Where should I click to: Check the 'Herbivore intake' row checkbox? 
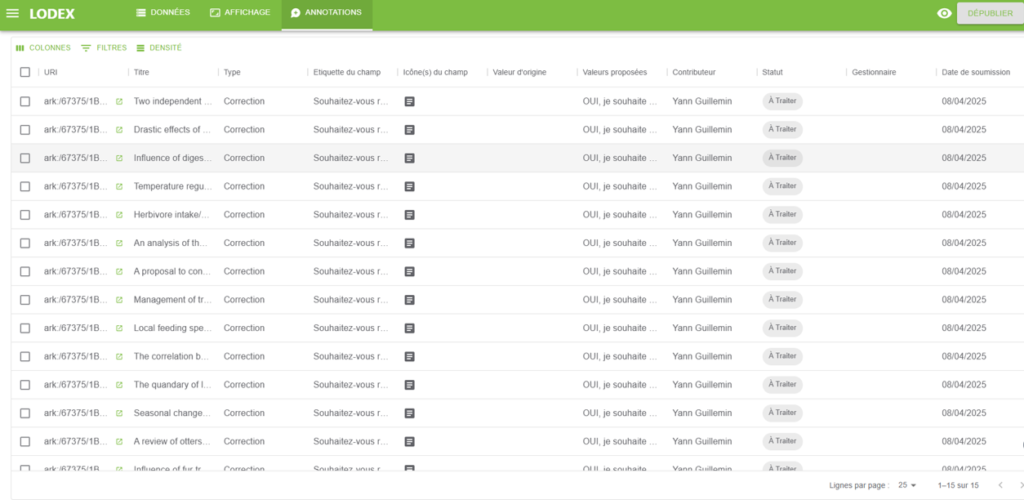25,215
